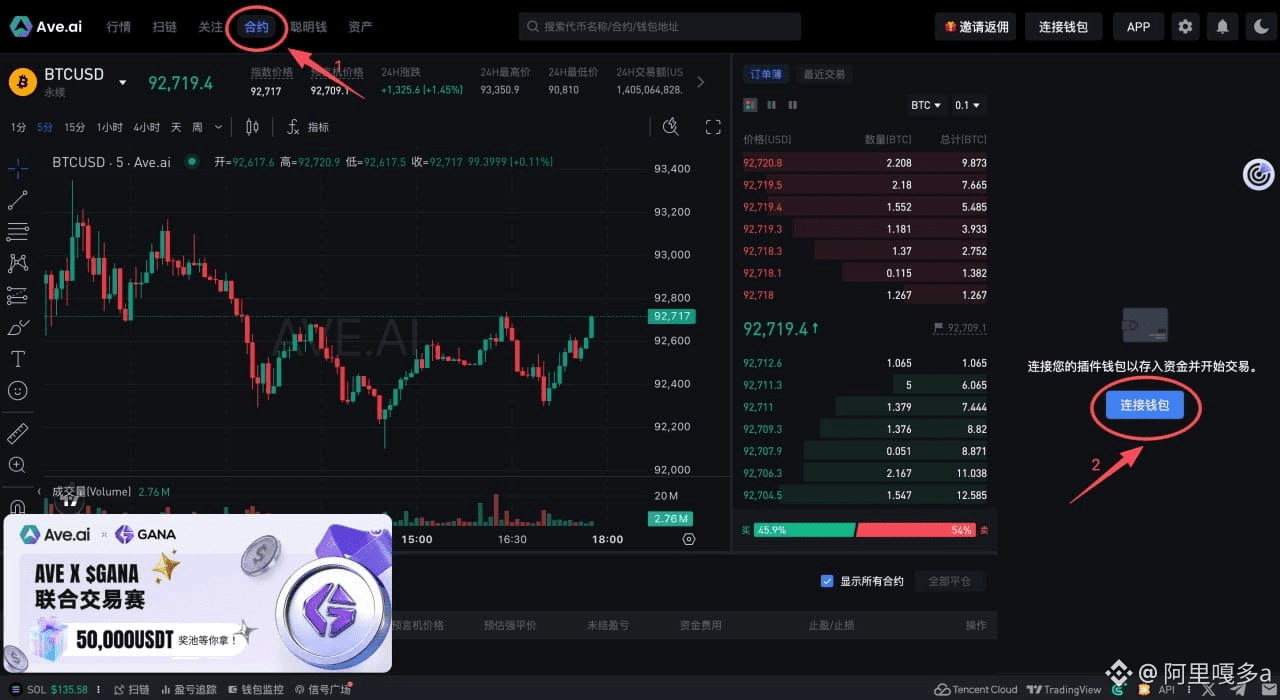Show both sides order book layout
Image resolution: width=1280 pixels, height=700 pixels.
[x=751, y=105]
